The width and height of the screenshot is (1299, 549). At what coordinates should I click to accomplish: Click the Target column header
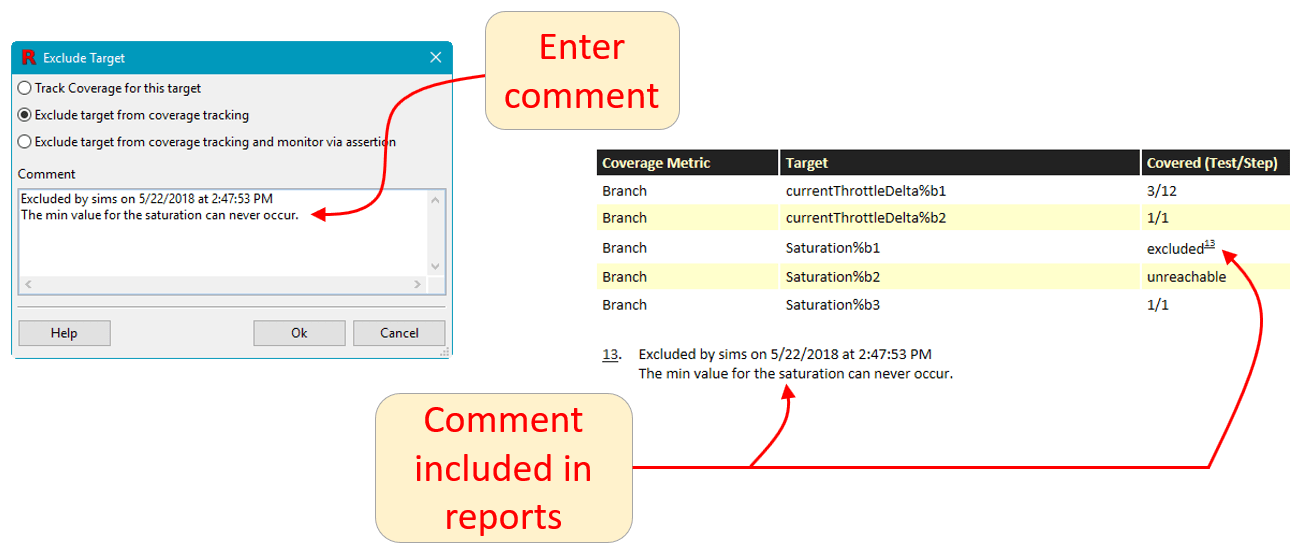pyautogui.click(x=960, y=162)
